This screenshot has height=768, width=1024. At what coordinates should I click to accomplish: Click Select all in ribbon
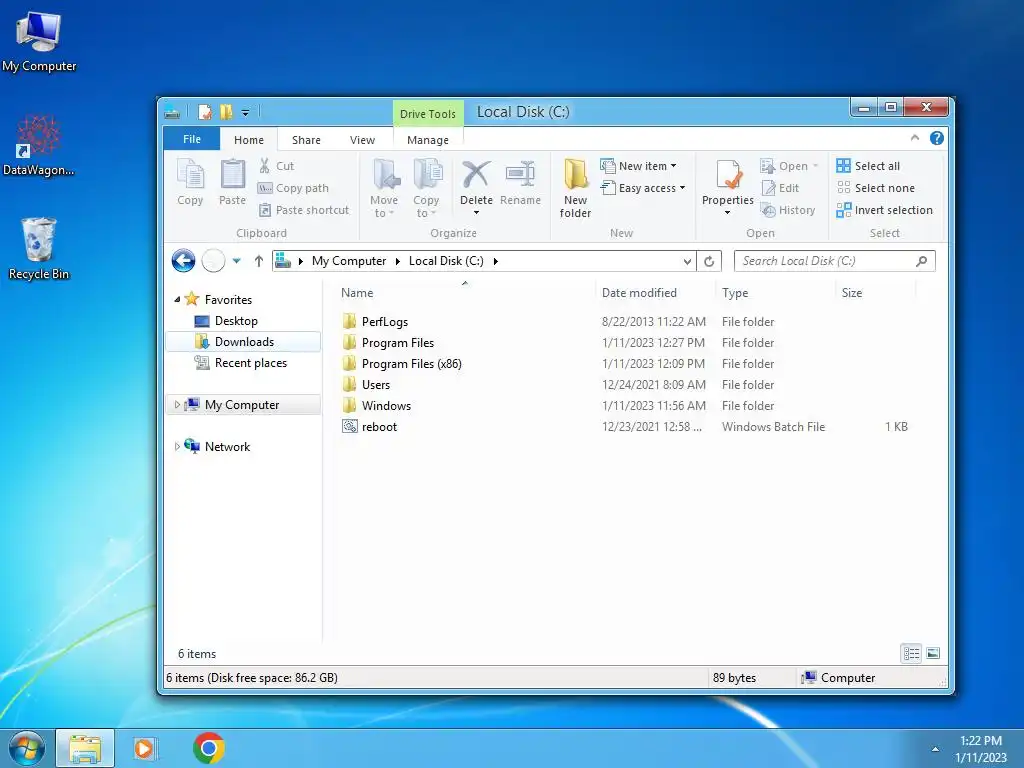868,166
